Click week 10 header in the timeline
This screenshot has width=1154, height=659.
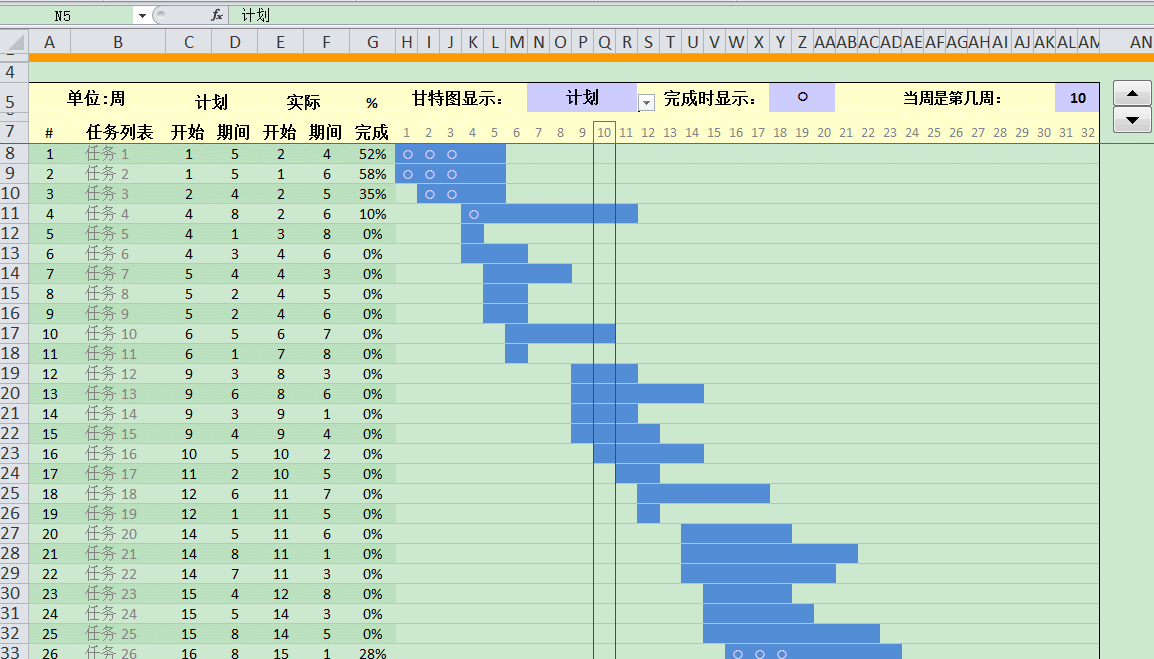[604, 133]
